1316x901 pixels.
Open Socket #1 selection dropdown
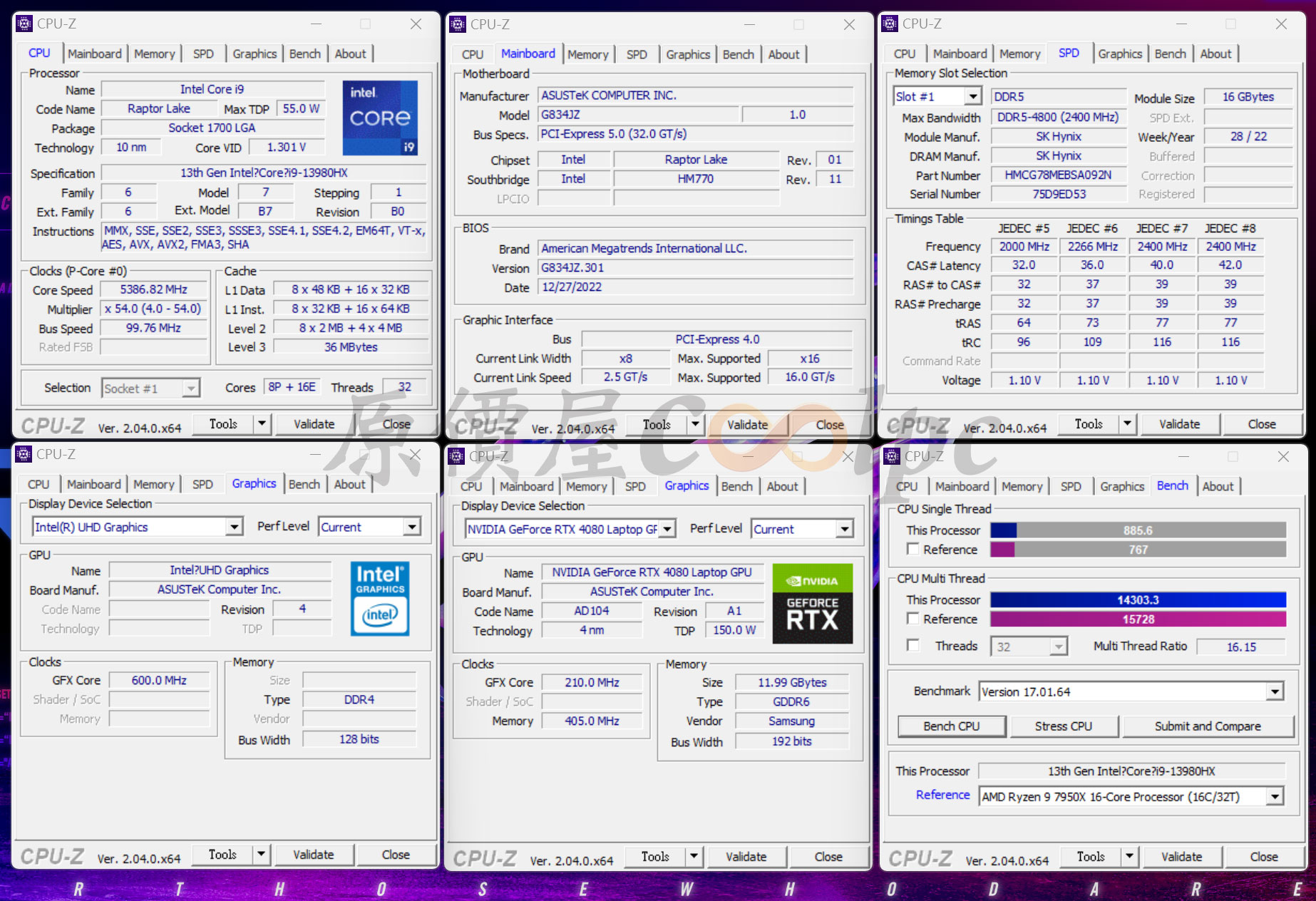pyautogui.click(x=191, y=388)
